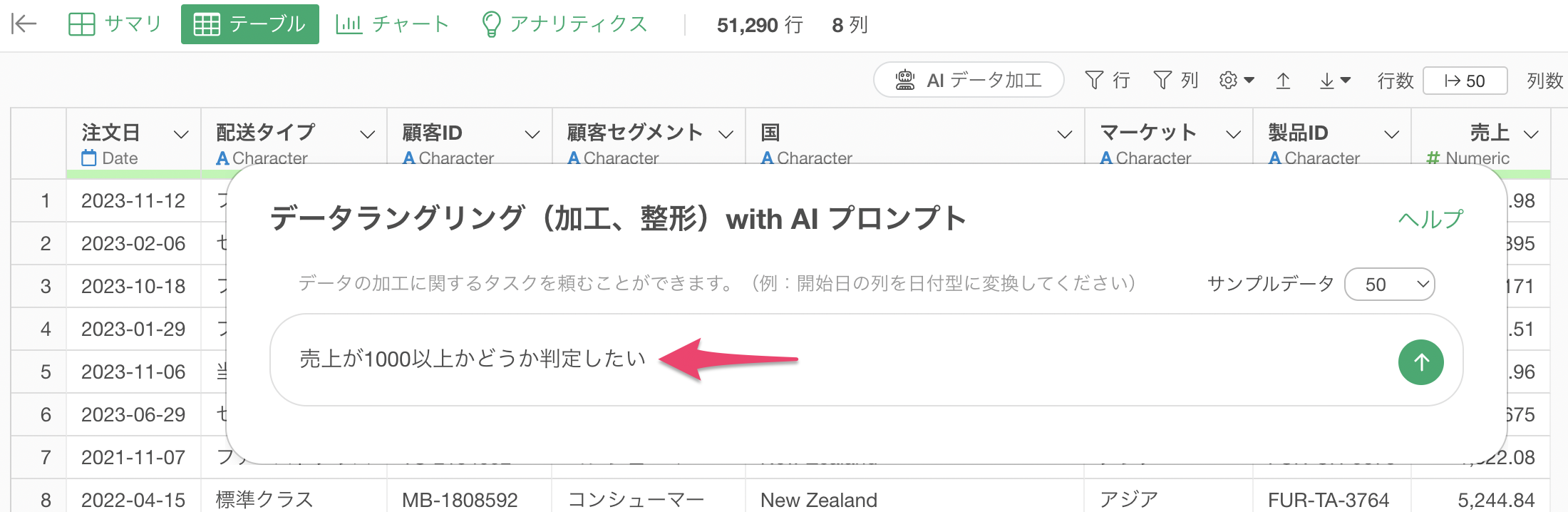Click the collapse panel arrow icon

(24, 24)
